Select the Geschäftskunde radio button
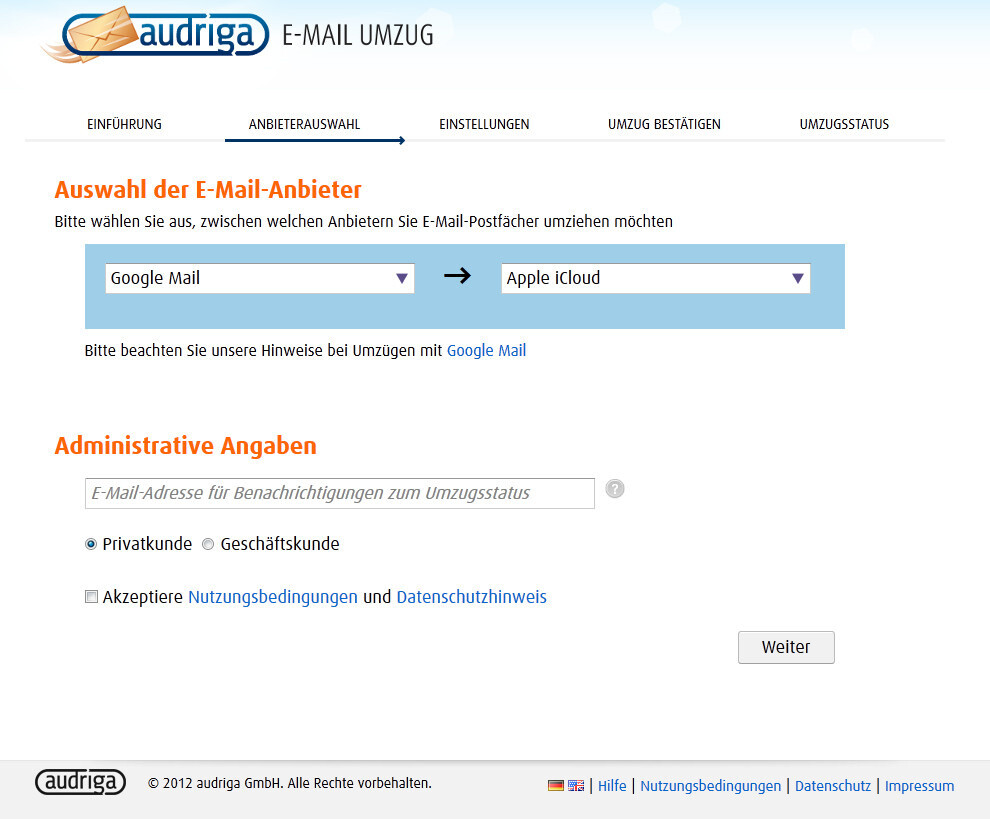 click(208, 543)
